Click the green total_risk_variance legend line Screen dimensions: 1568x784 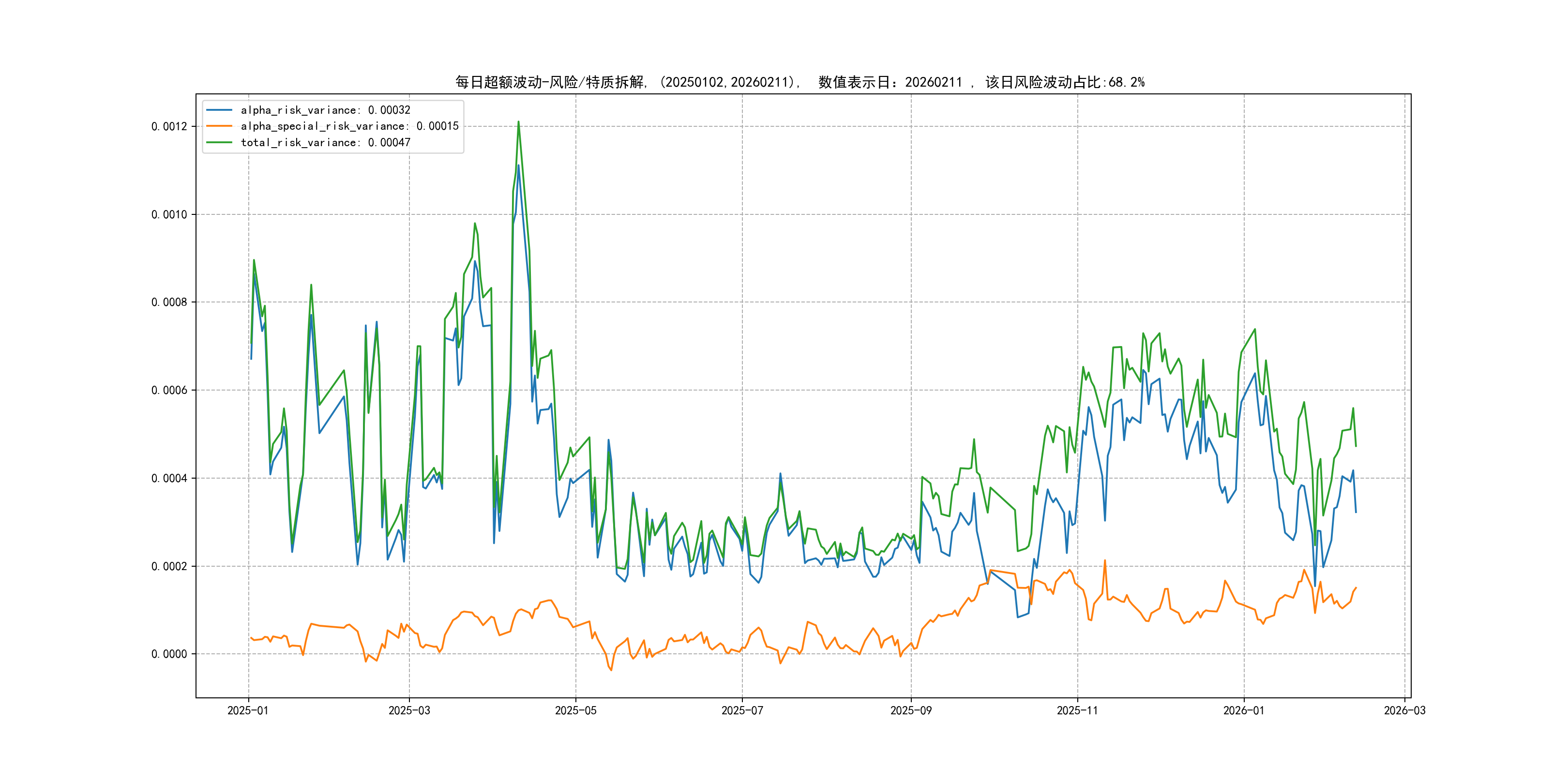point(219,142)
